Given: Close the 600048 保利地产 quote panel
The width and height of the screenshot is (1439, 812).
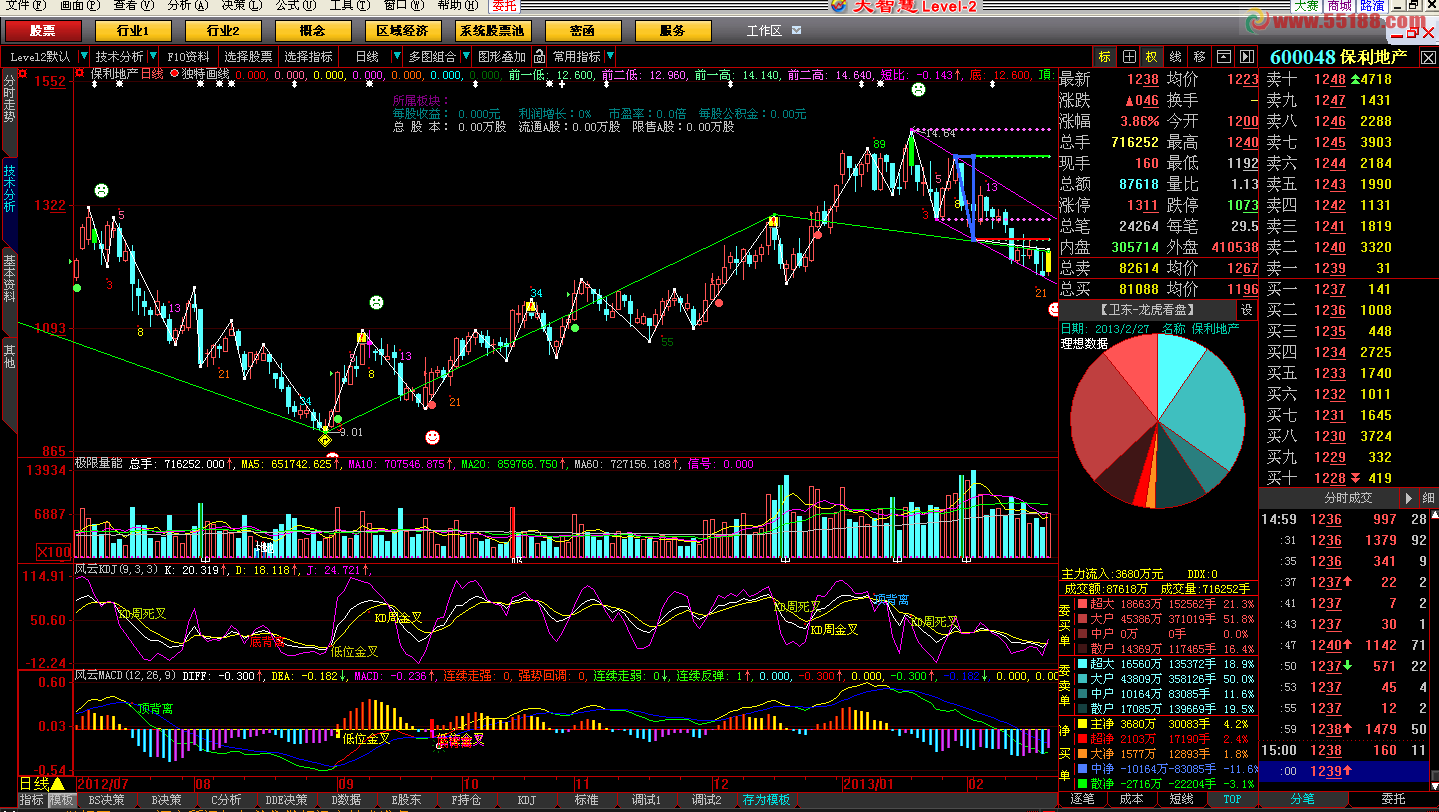Looking at the screenshot, I should pyautogui.click(x=1427, y=56).
